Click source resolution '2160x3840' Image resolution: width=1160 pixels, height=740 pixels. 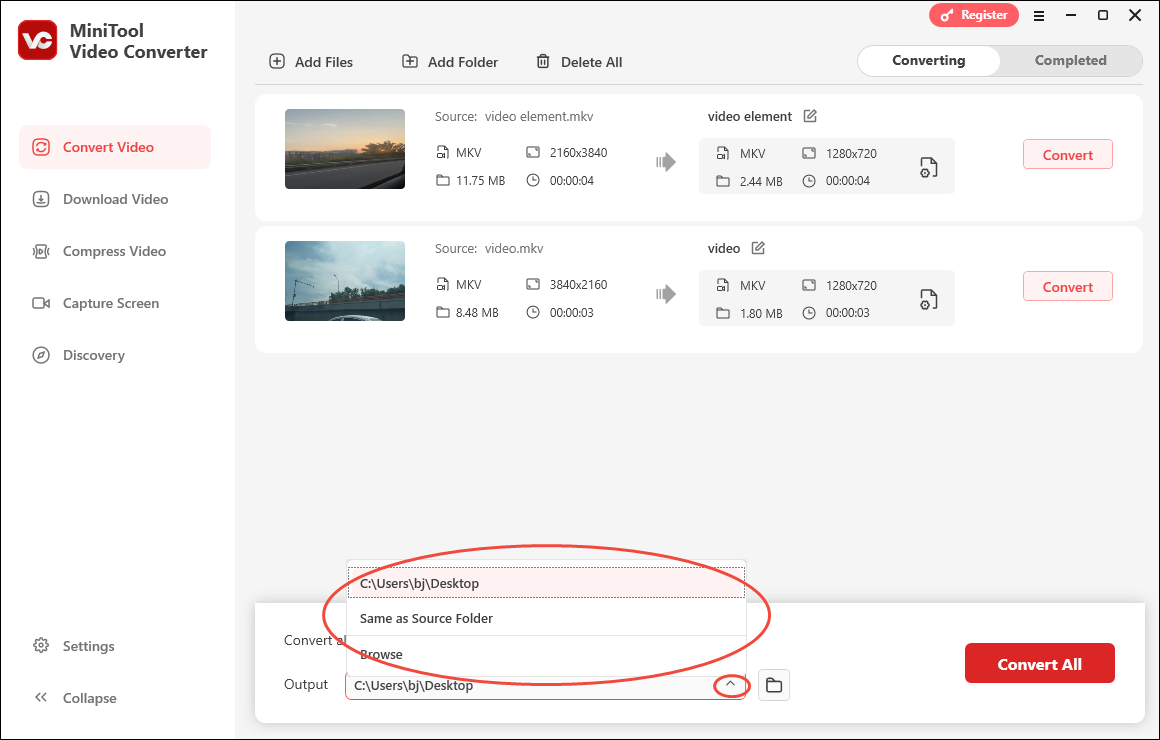pyautogui.click(x=578, y=152)
